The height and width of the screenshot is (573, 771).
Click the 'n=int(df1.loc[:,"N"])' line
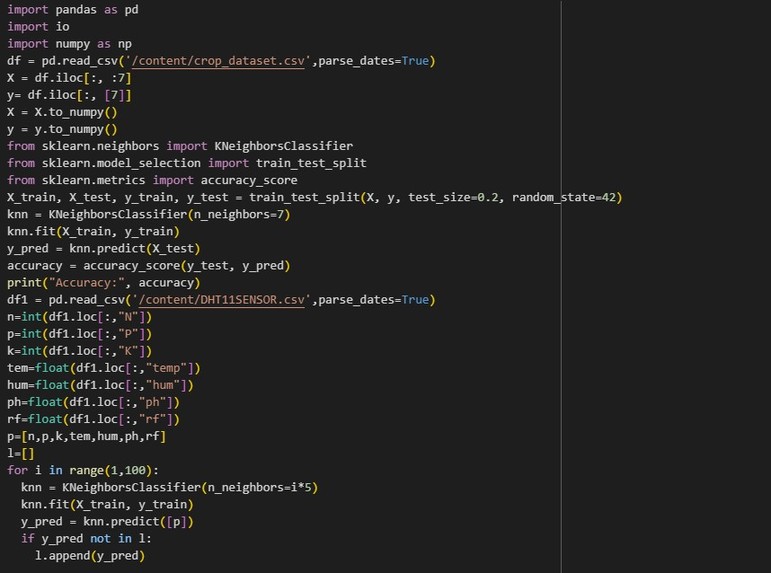80,317
